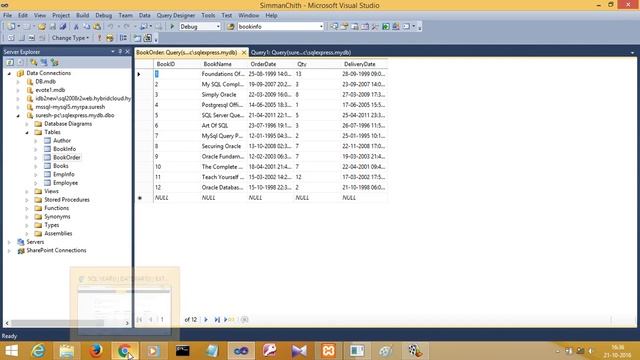Show the SQL pane icon
Viewport: 640px width, 360px height.
click(31, 38)
